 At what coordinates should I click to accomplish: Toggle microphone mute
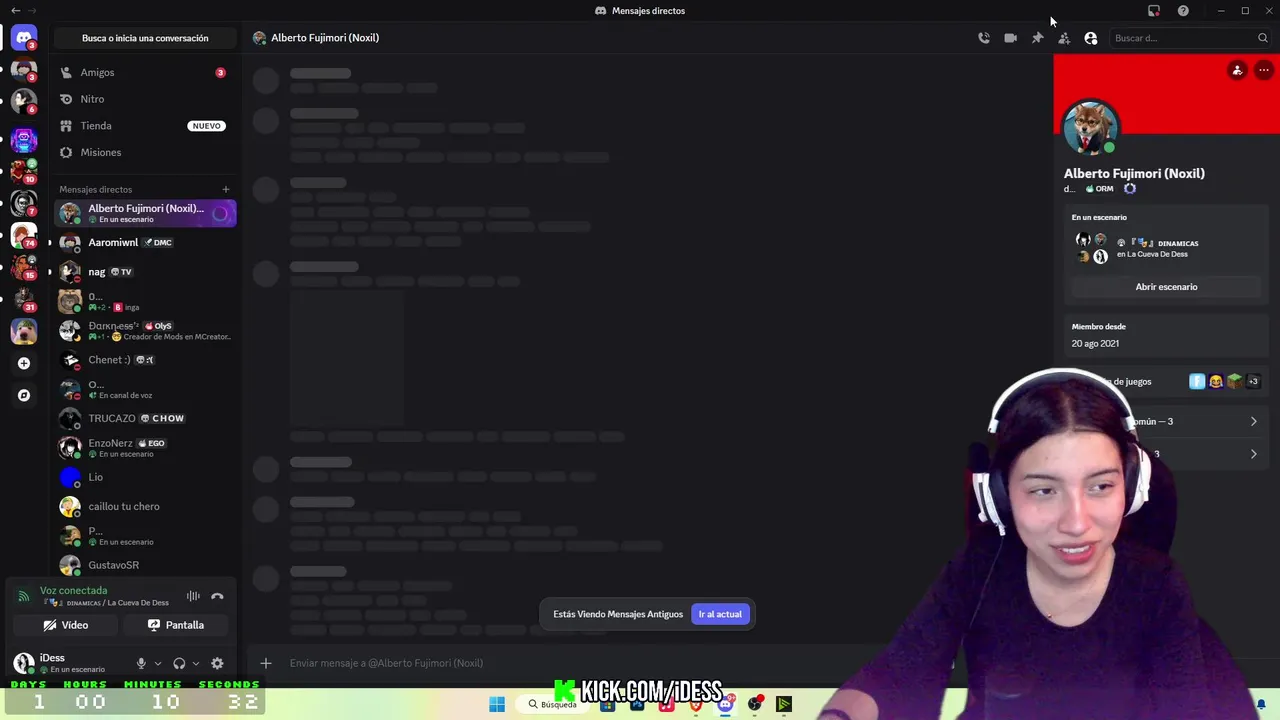point(141,663)
